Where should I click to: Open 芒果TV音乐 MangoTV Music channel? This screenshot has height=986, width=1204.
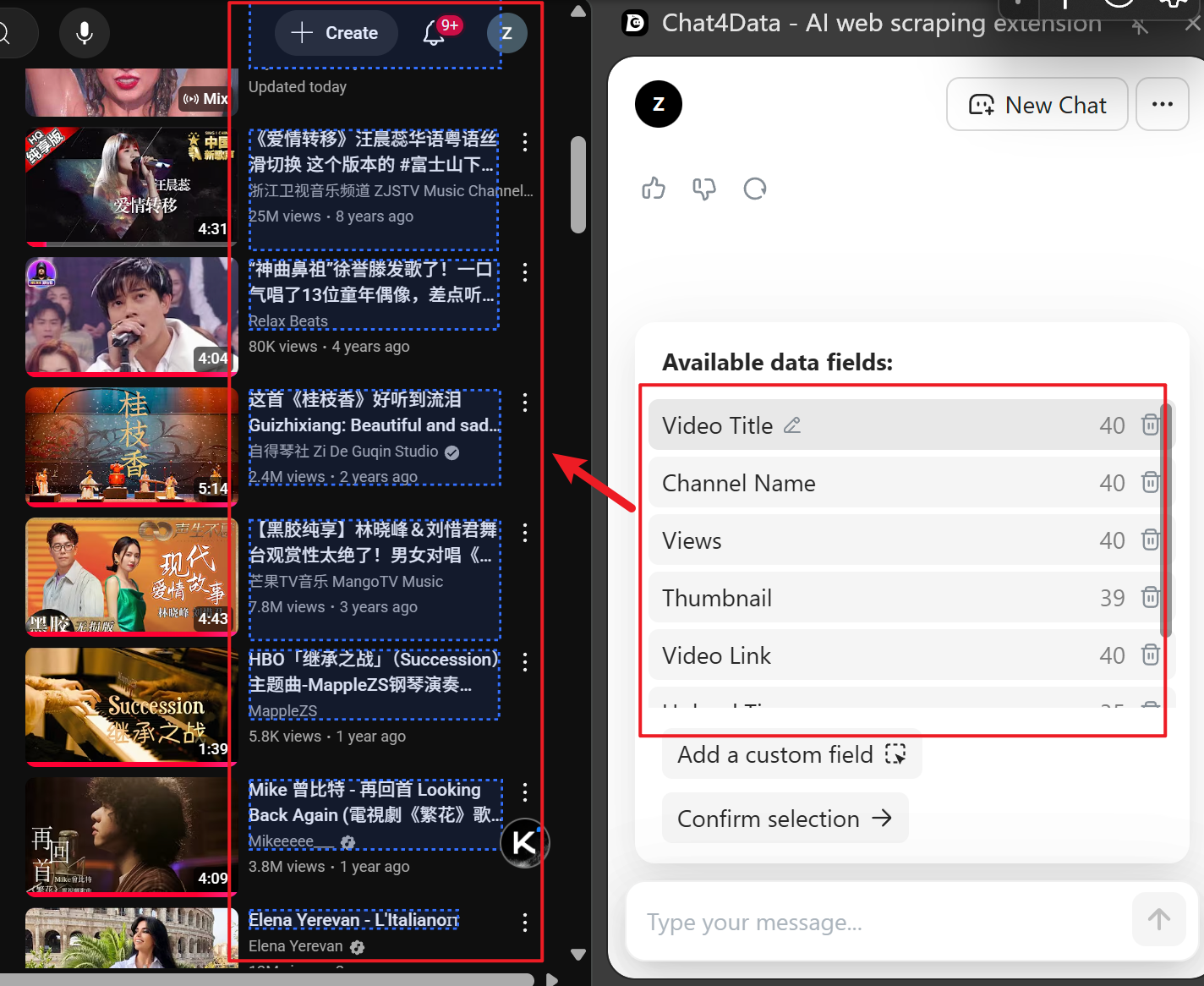(x=346, y=582)
